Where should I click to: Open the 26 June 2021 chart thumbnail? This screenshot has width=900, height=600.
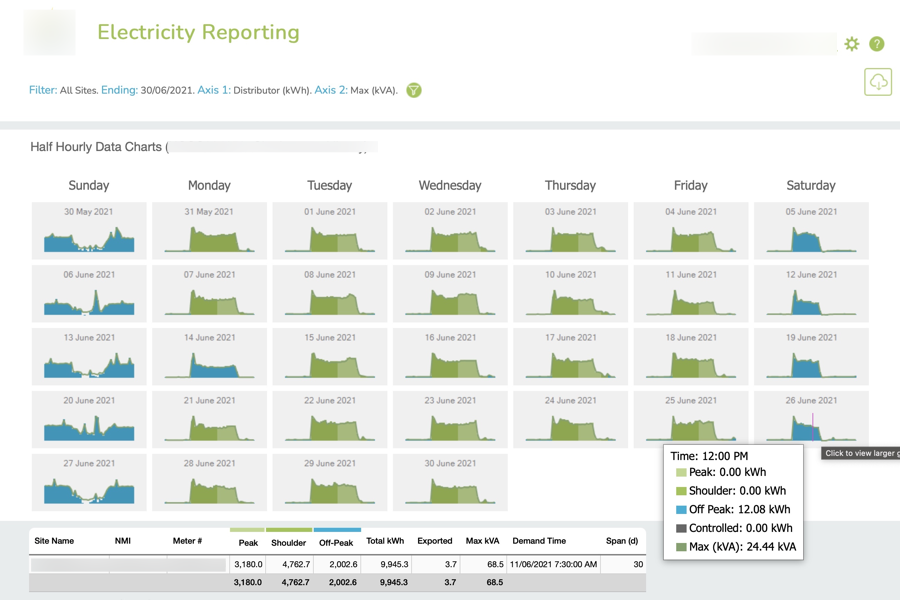point(811,420)
